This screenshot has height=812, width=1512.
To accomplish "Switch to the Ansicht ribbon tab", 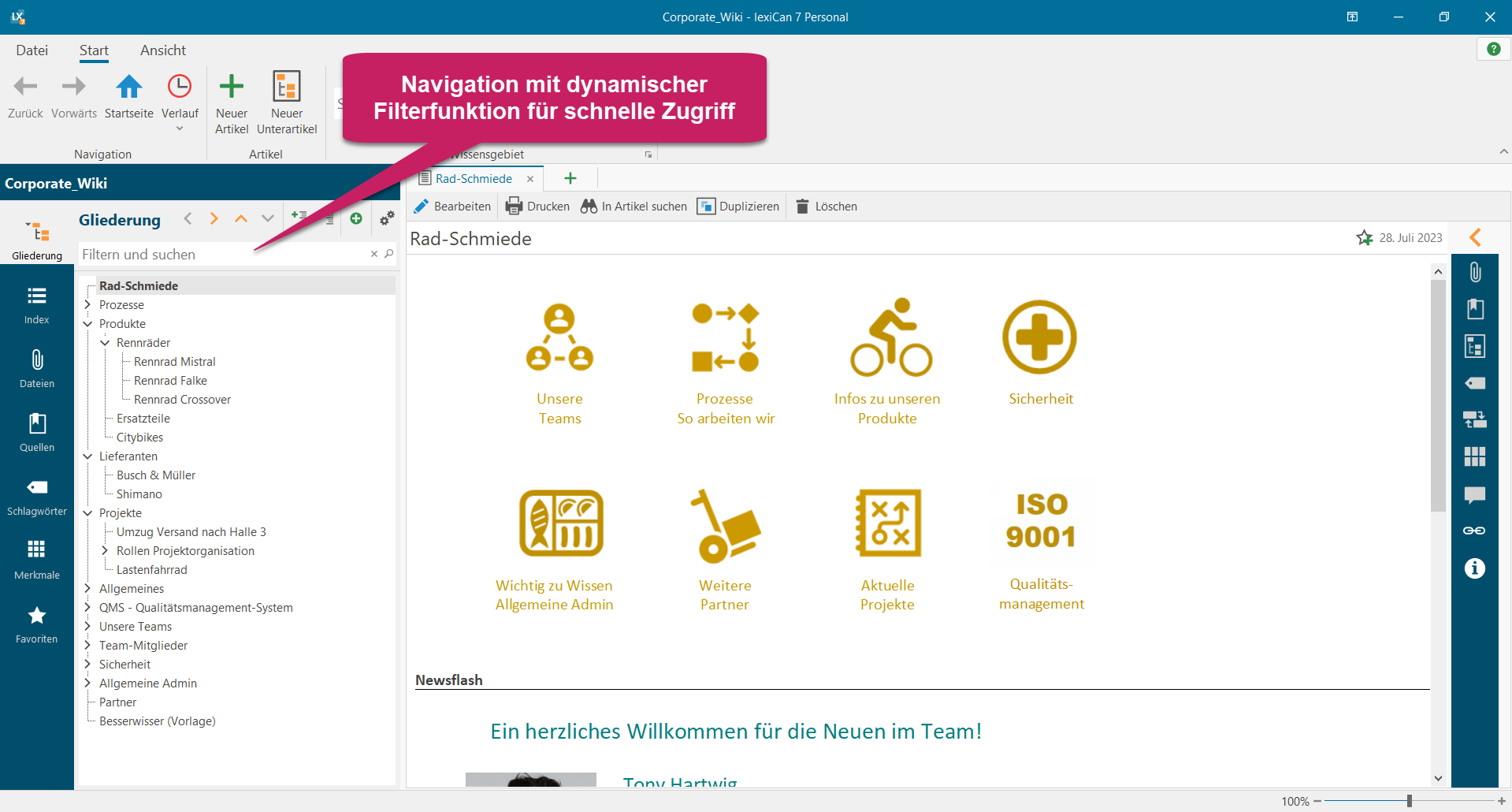I will pyautogui.click(x=163, y=50).
